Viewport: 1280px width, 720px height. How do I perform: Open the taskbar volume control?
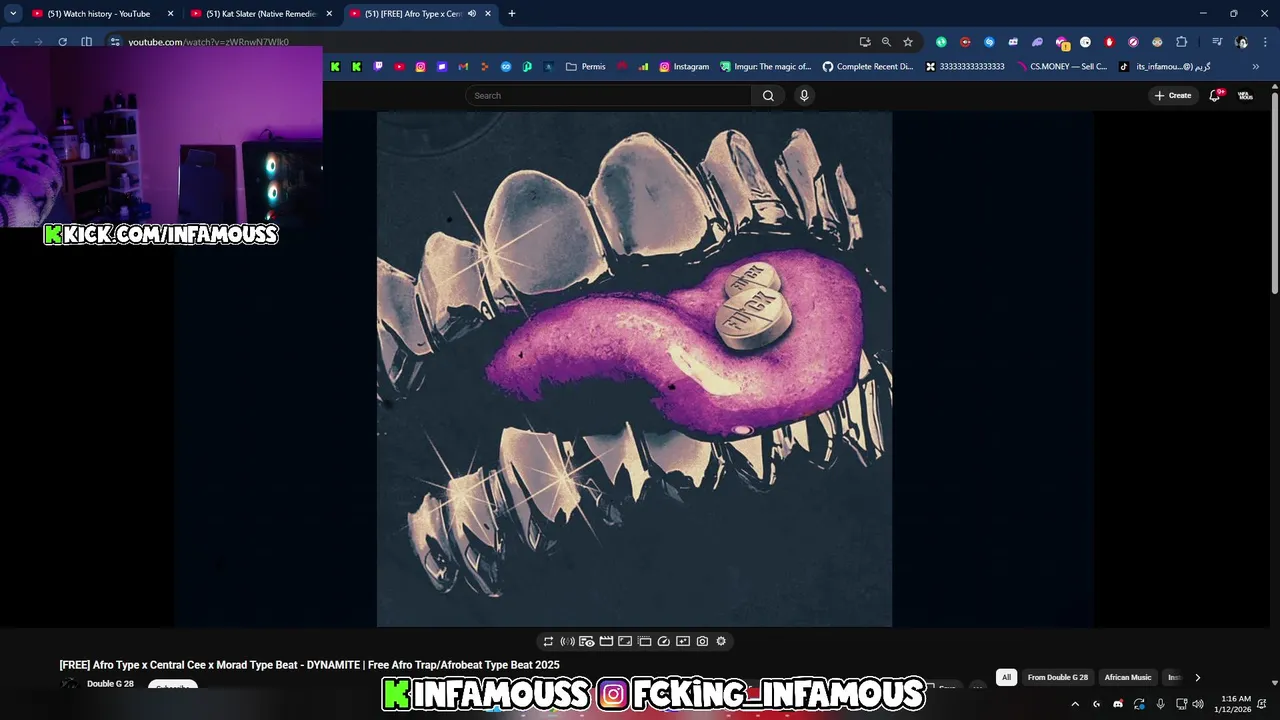[1197, 704]
